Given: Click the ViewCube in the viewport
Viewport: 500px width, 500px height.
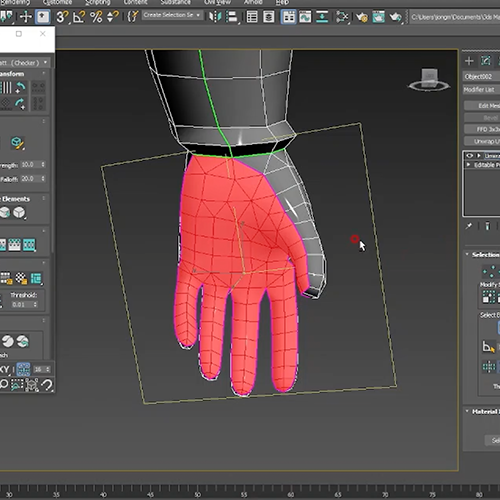Looking at the screenshot, I should [x=429, y=80].
